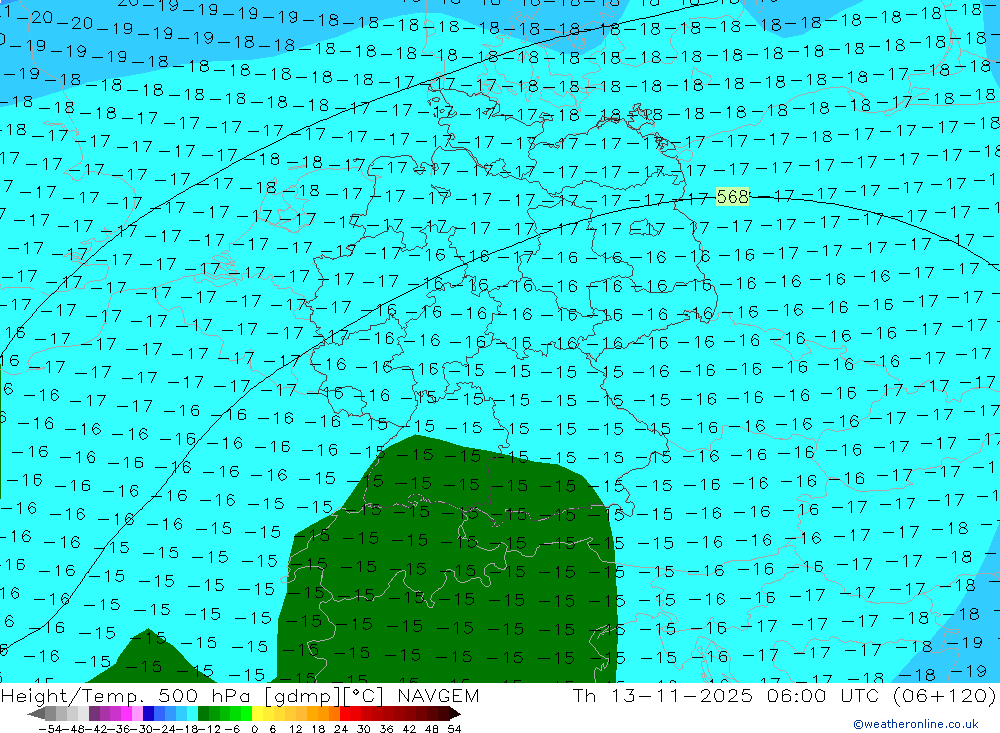1000x733 pixels.
Task: Click the legend value 12
Action: (x=295, y=729)
